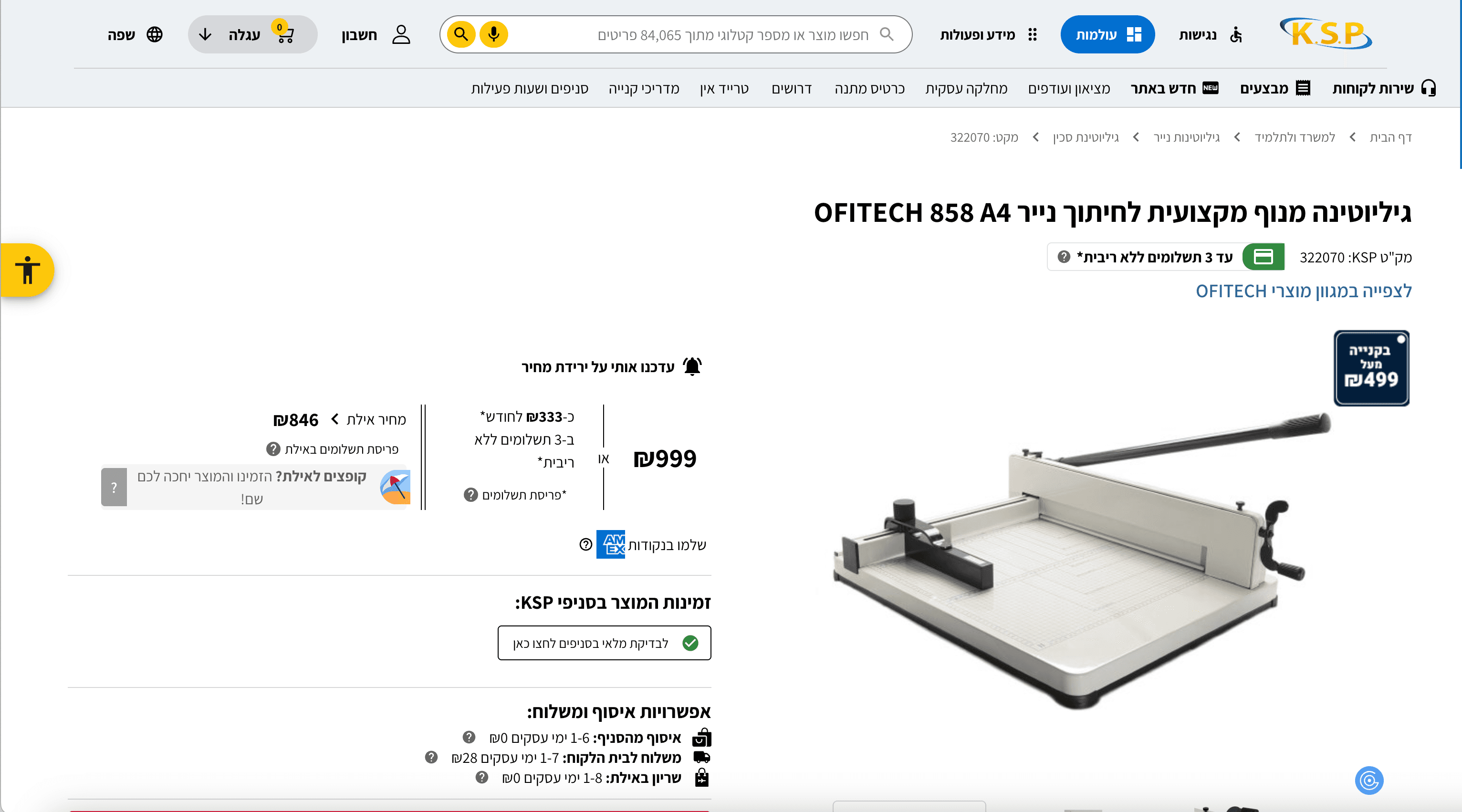Select סניפים ושעות פעילות in navigation bar
Viewport: 1462px width, 812px height.
530,89
